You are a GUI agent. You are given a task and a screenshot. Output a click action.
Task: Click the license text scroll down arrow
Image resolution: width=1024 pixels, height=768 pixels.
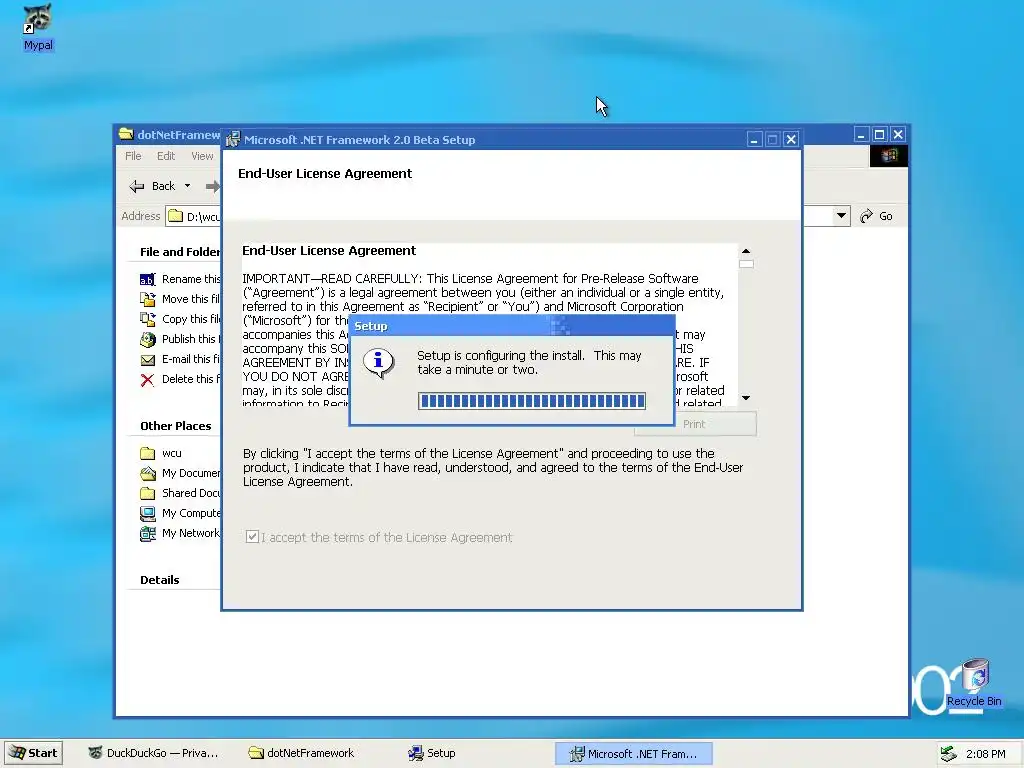click(746, 398)
